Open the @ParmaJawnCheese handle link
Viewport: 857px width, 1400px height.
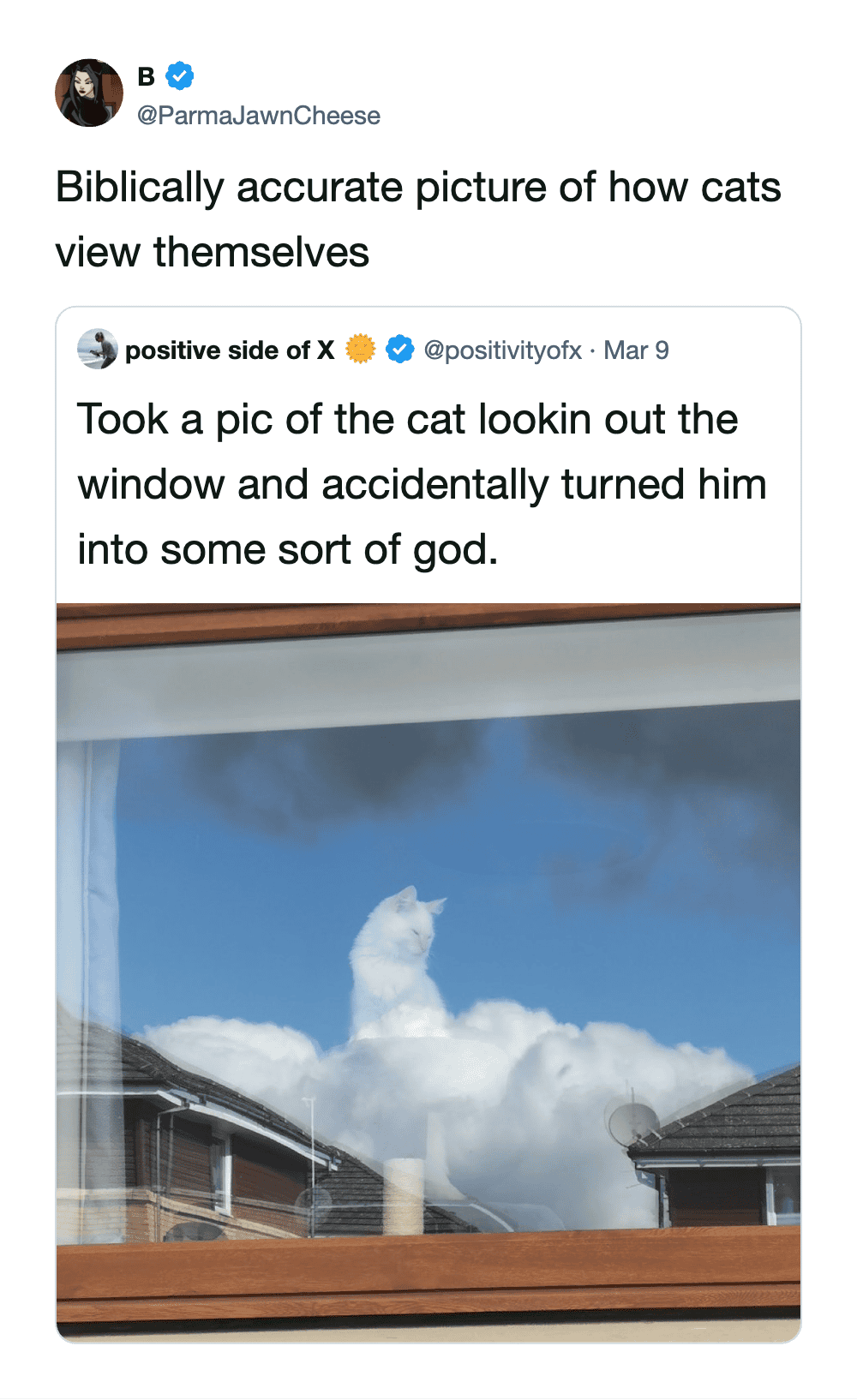coord(258,116)
